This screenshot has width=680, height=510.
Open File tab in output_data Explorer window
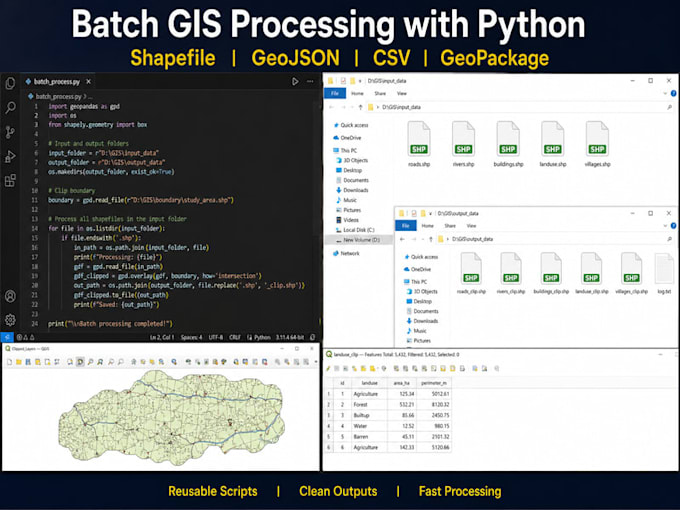[x=405, y=226]
